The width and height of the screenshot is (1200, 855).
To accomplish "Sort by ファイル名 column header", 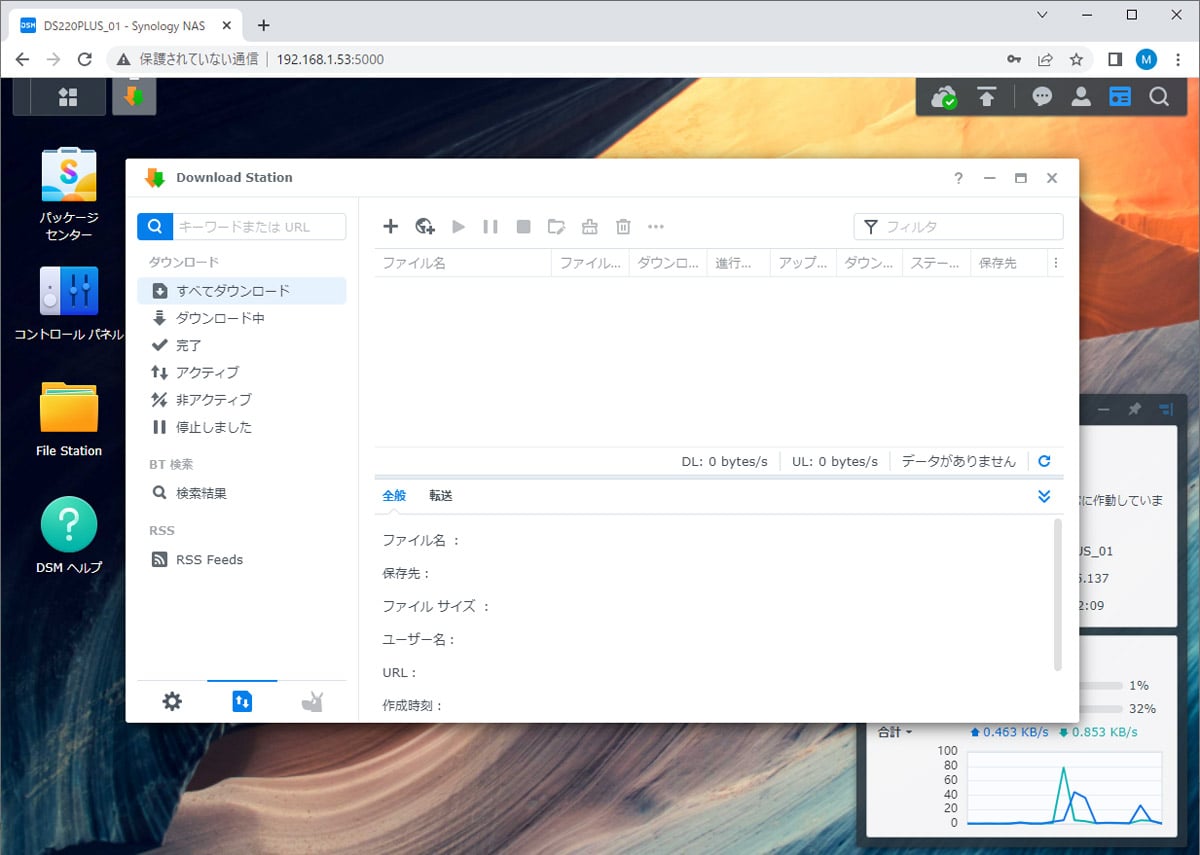I will click(463, 263).
